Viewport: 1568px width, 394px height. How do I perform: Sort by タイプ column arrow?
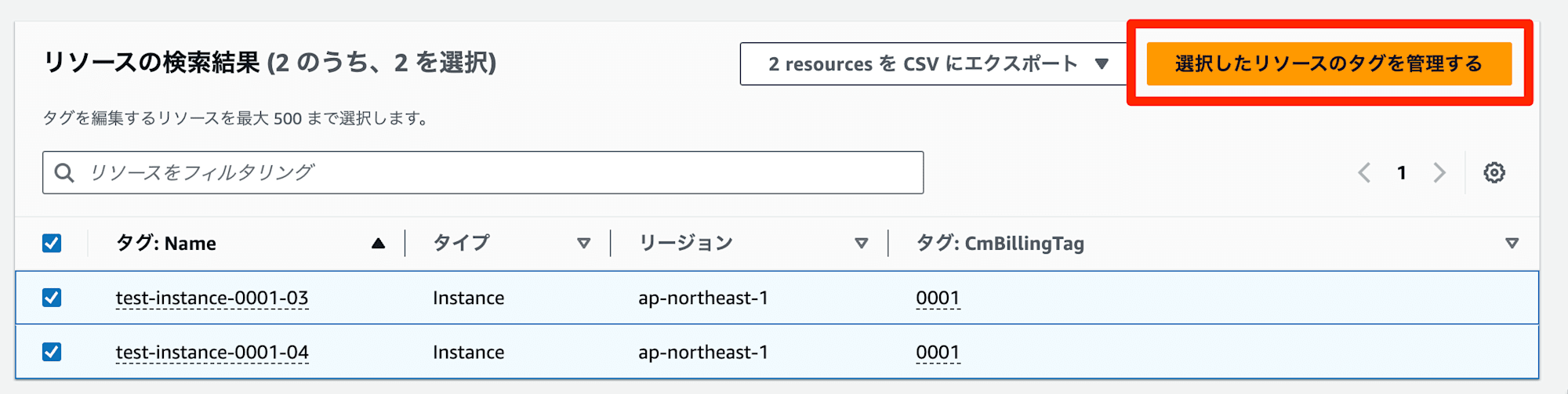(x=583, y=243)
